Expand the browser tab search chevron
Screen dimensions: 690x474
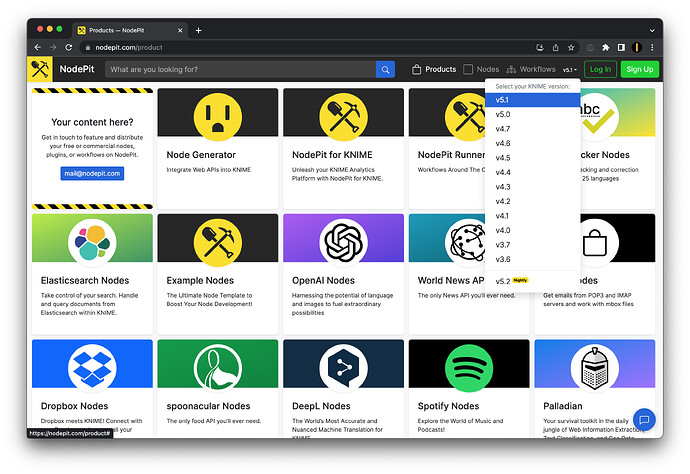coord(652,30)
